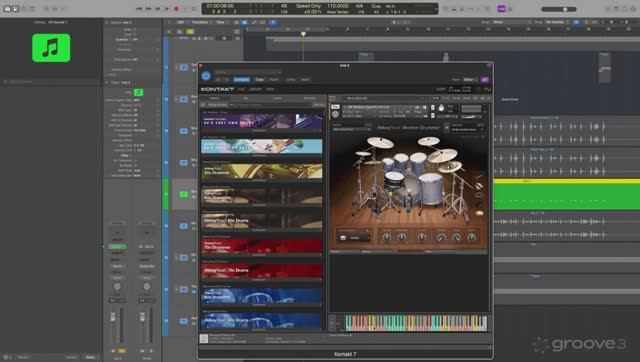The height and width of the screenshot is (362, 640).
Task: Switch to the second Kontakt browser tab
Action: point(246,98)
